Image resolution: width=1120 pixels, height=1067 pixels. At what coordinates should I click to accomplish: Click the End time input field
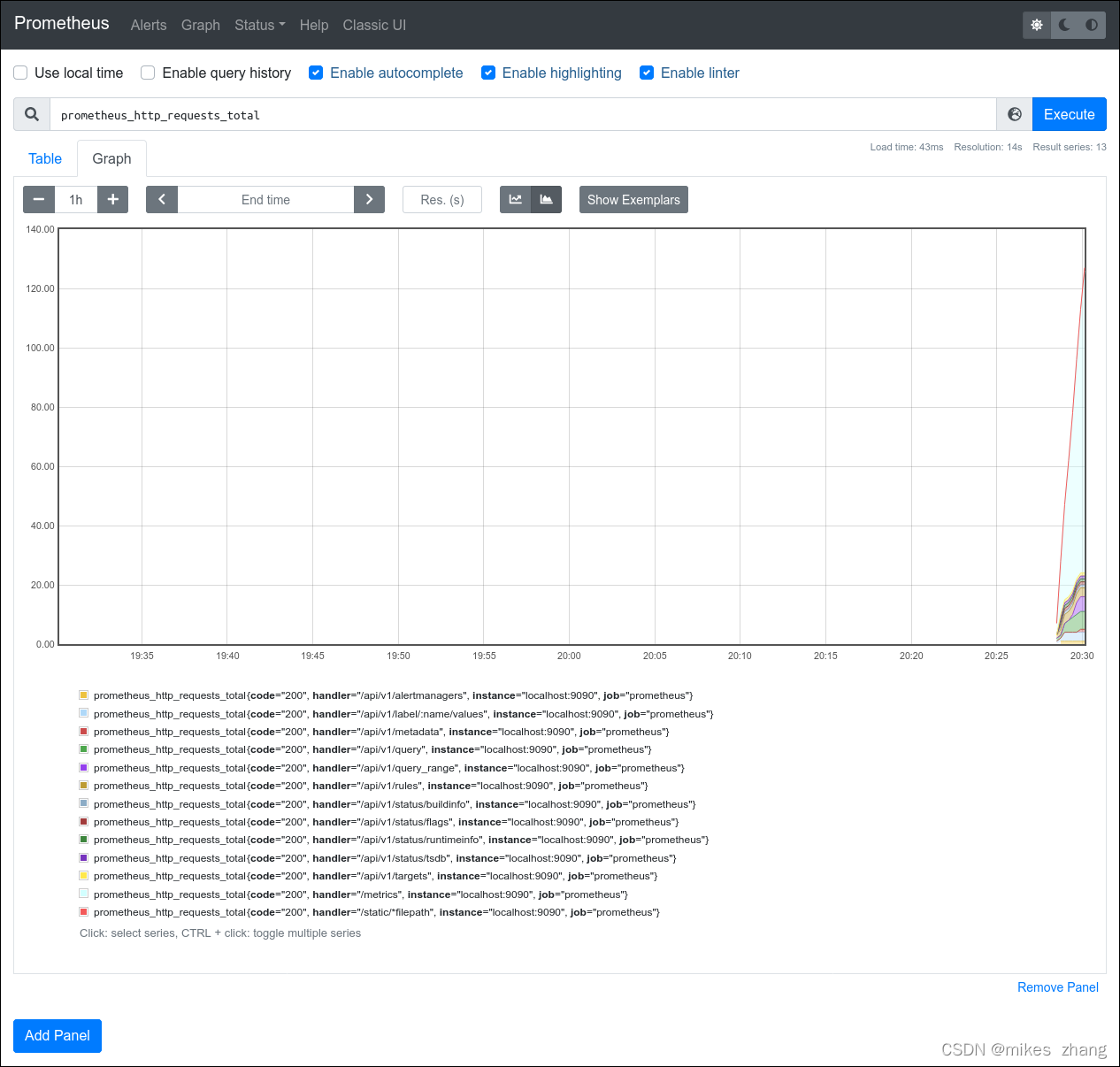[265, 199]
